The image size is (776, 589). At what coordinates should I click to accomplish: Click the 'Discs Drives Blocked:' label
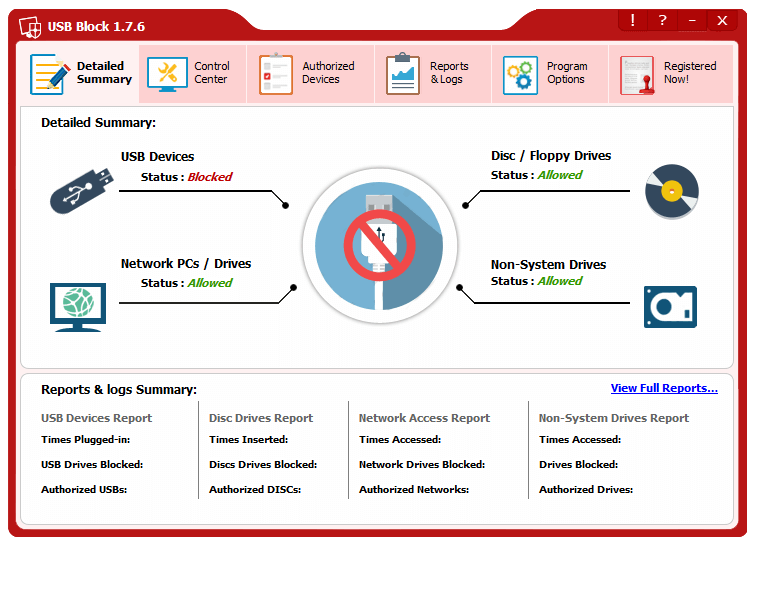click(x=263, y=464)
